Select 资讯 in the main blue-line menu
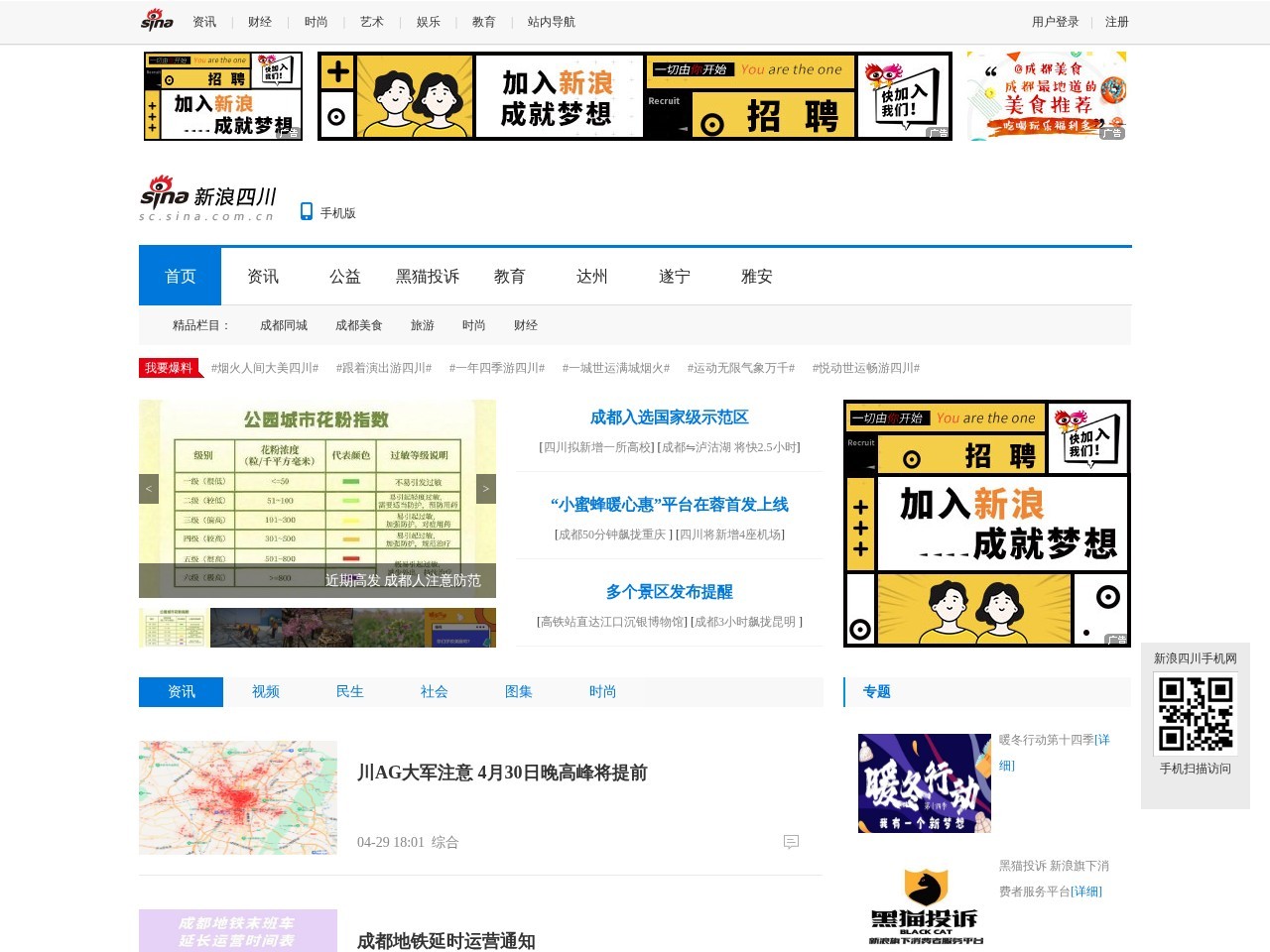This screenshot has height=952, width=1270. tap(263, 277)
